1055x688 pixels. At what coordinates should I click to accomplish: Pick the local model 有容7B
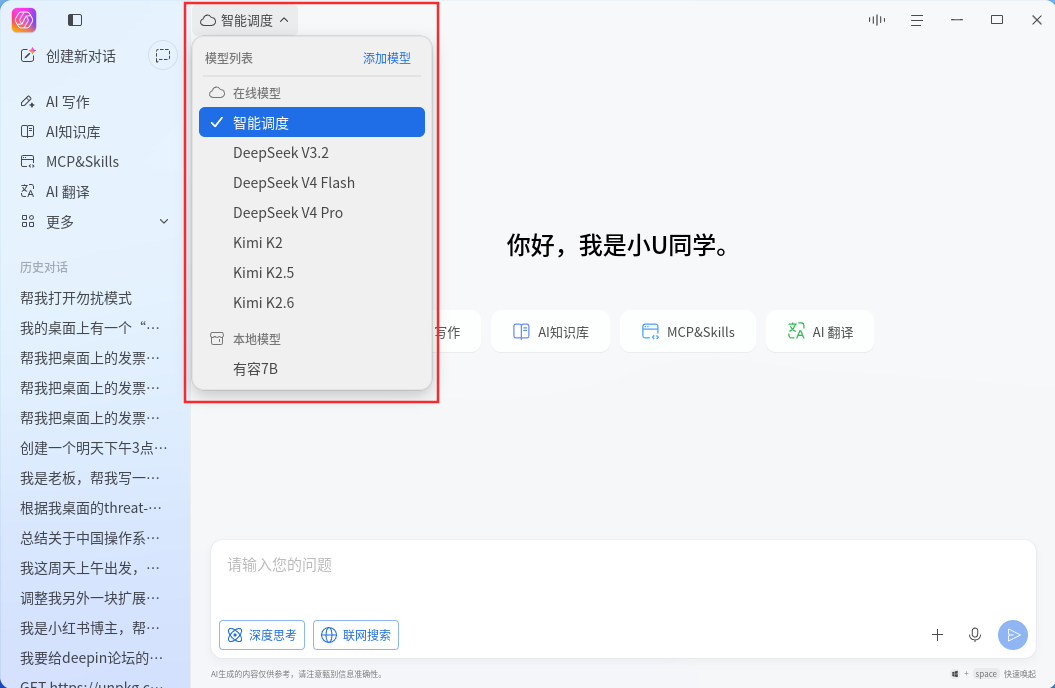[x=312, y=369]
